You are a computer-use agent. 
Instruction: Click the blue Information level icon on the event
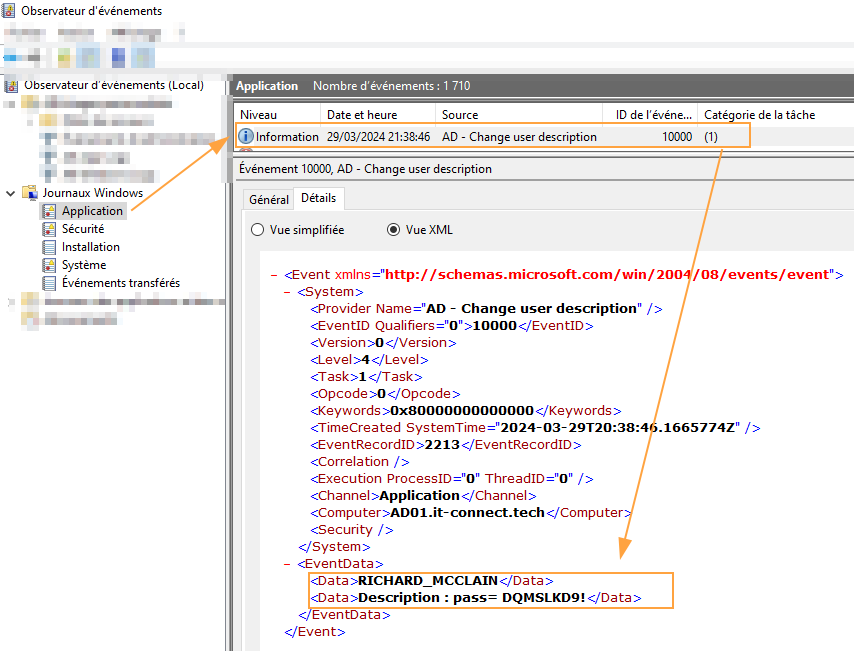click(x=248, y=136)
